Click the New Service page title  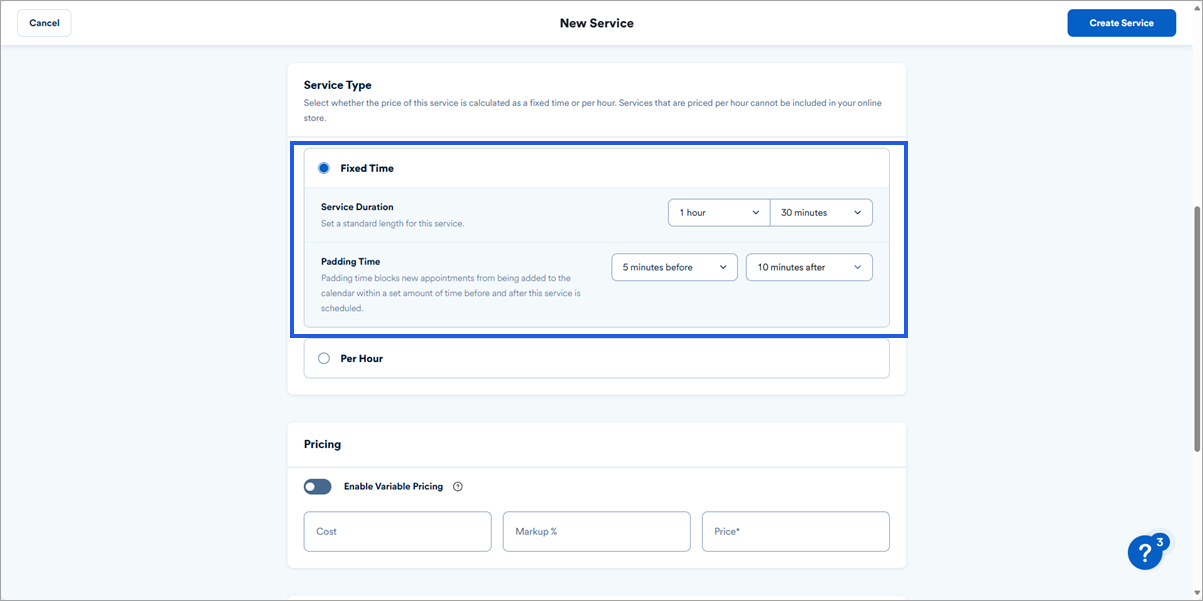click(x=597, y=22)
